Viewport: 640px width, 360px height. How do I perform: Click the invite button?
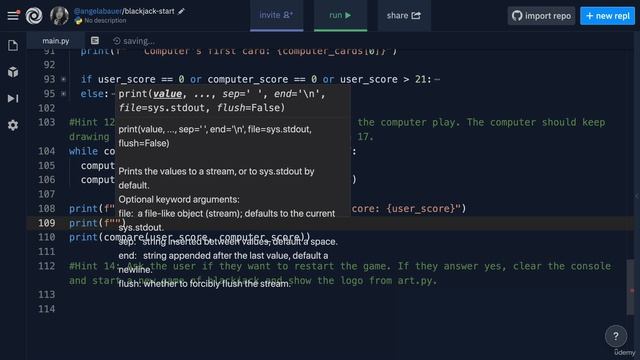pos(276,16)
